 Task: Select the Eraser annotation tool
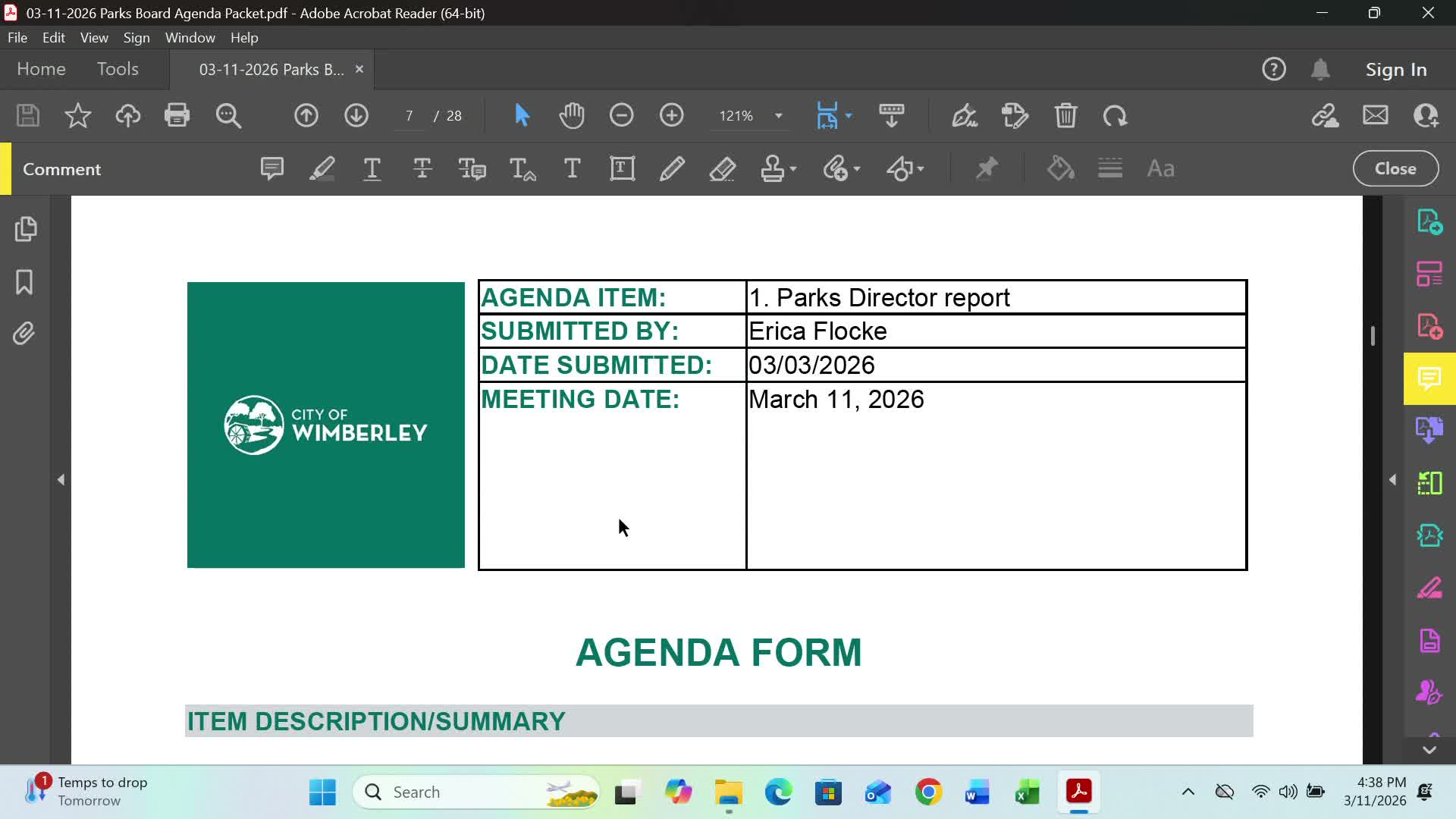click(723, 168)
